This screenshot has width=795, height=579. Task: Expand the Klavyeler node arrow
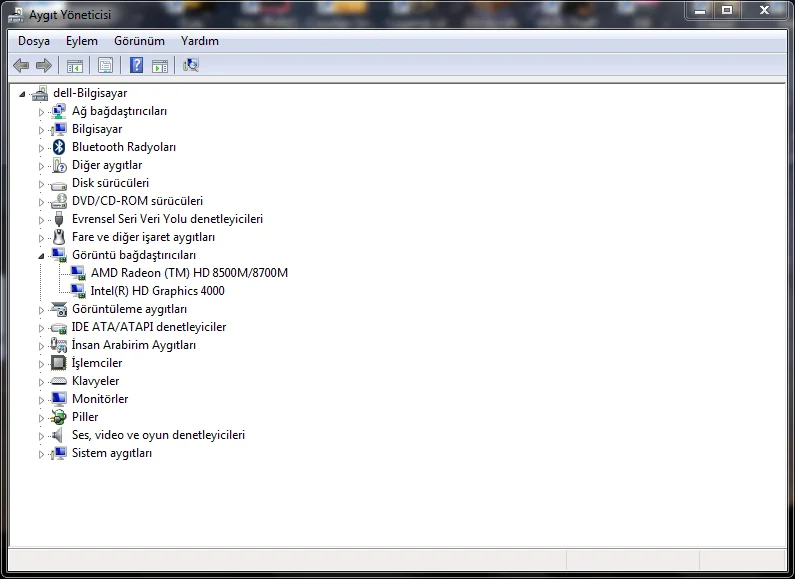[41, 382]
